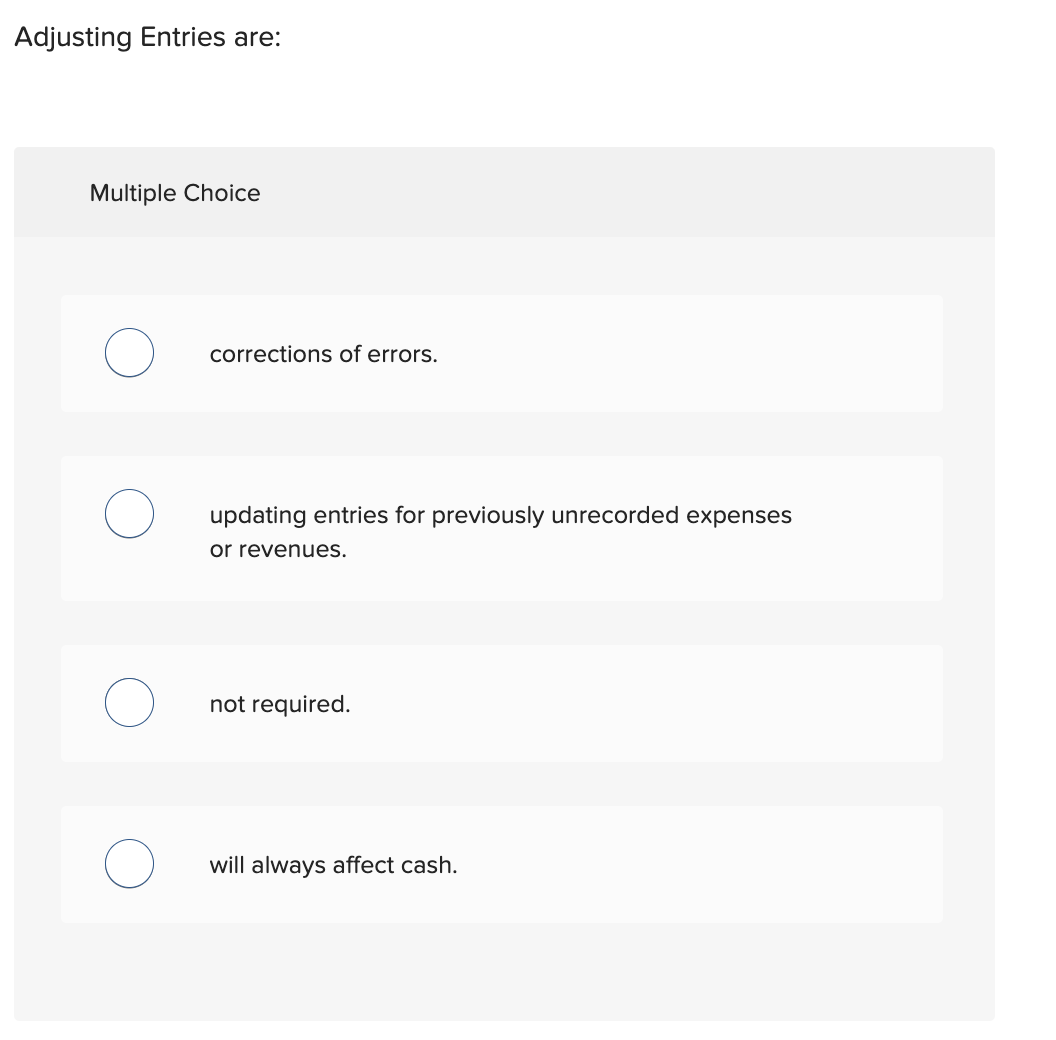Click the question text 'Adjusting Entries are:'
The height and width of the screenshot is (1040, 1056).
coord(146,36)
